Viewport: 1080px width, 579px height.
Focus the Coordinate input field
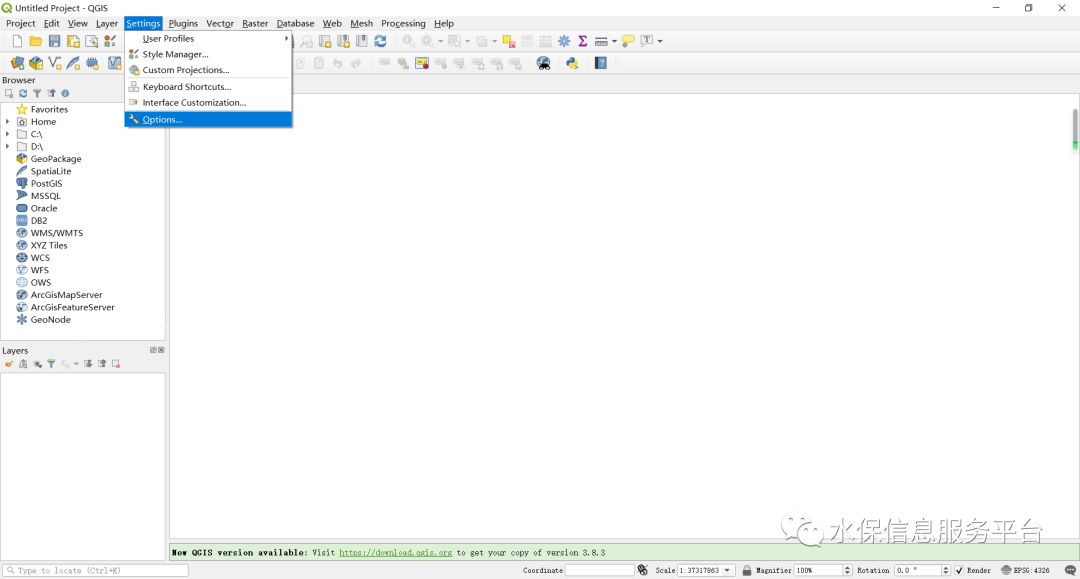[599, 570]
